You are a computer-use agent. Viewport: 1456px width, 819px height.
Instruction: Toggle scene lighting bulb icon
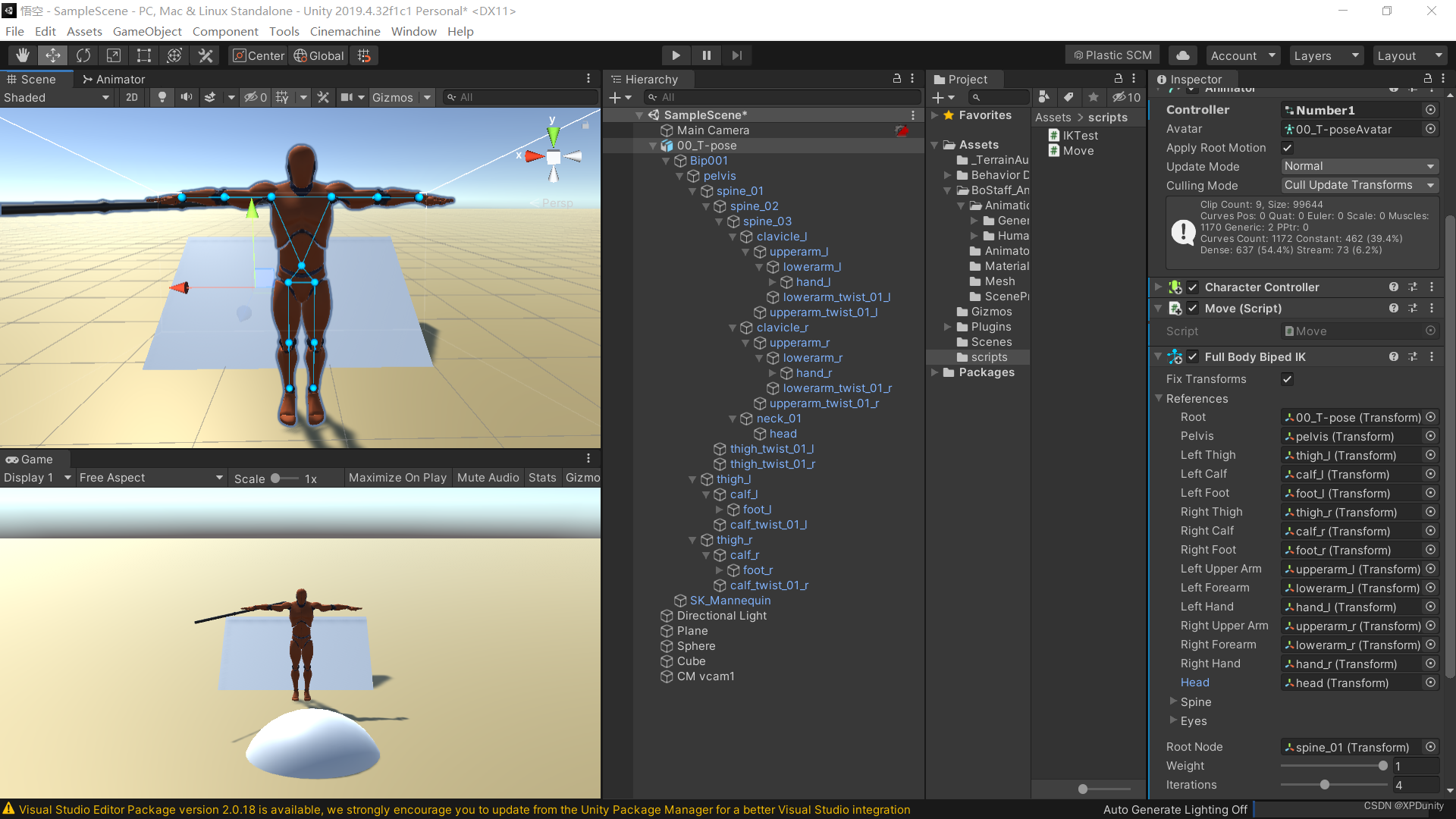pyautogui.click(x=162, y=97)
